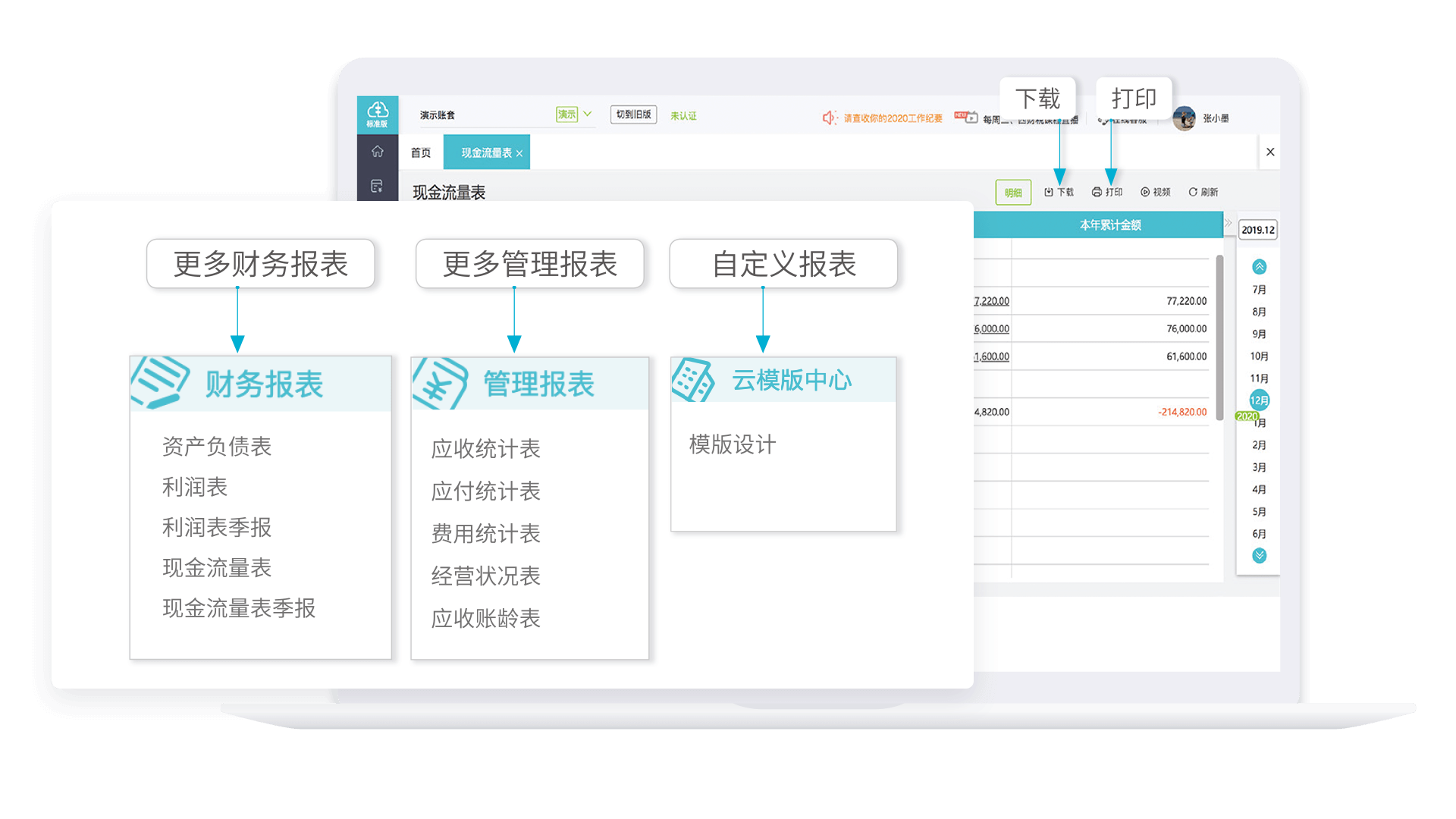1456x819 pixels.
Task: Click the table vertical scrollbar
Action: (x=1219, y=337)
